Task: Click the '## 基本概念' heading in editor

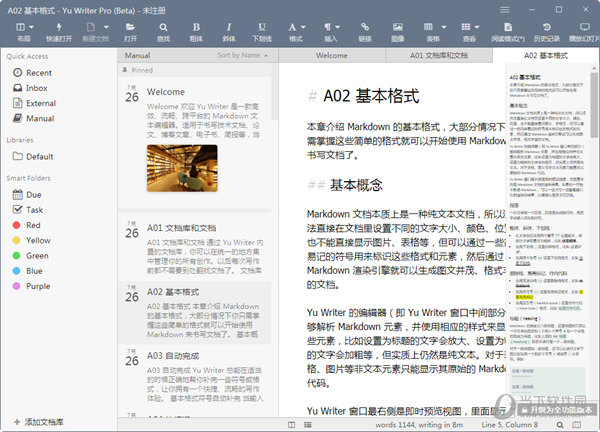Action: pos(345,185)
